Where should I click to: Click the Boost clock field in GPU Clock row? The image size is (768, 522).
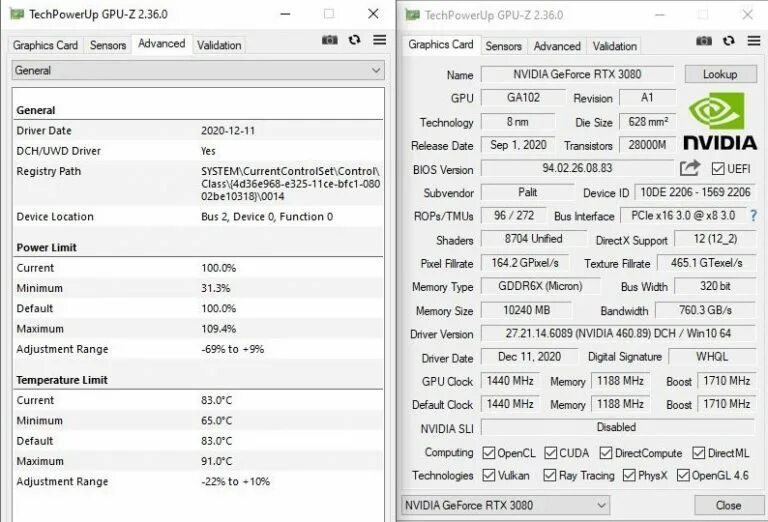(x=726, y=380)
